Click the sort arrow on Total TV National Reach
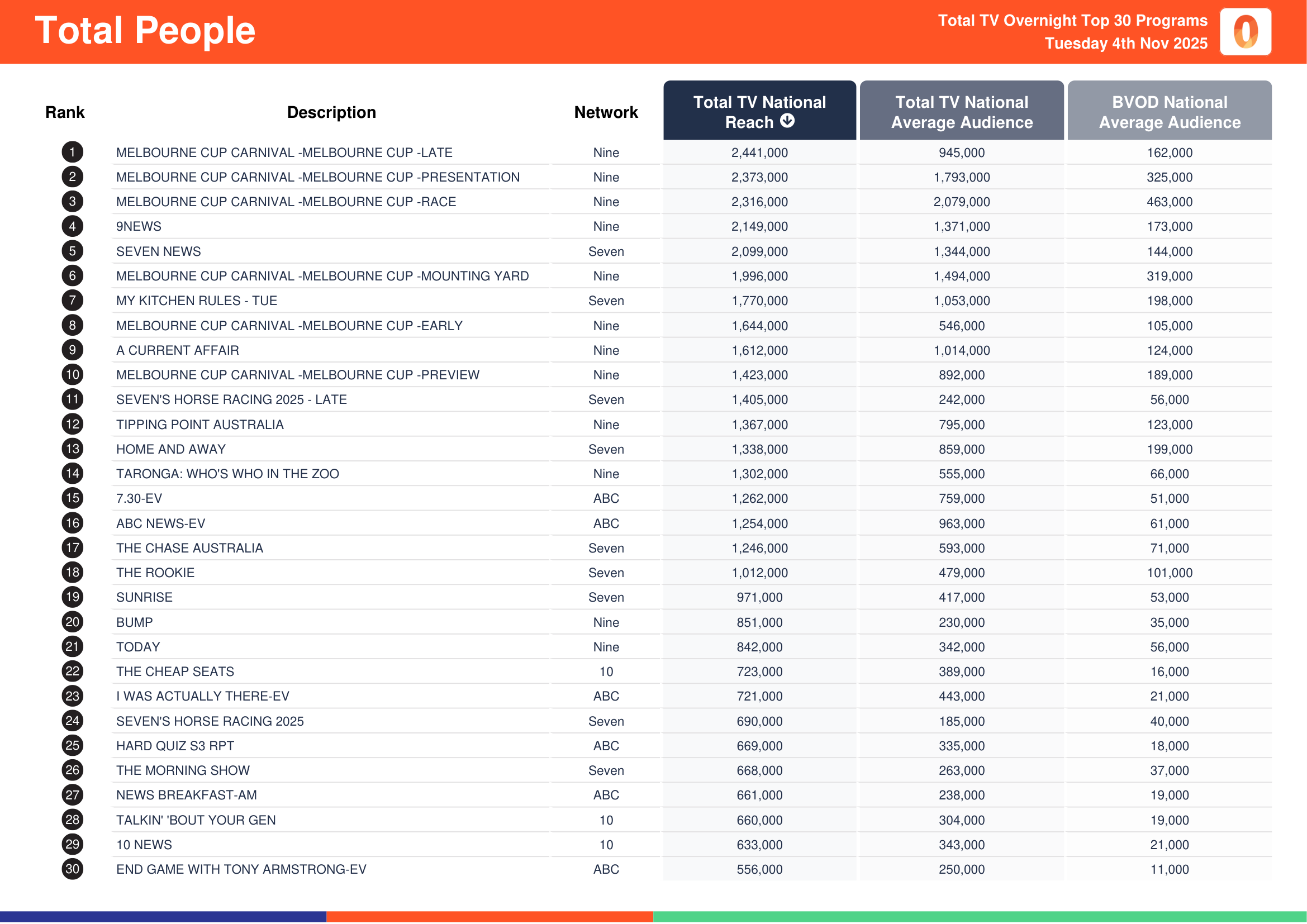The width and height of the screenshot is (1307, 924). 787,122
